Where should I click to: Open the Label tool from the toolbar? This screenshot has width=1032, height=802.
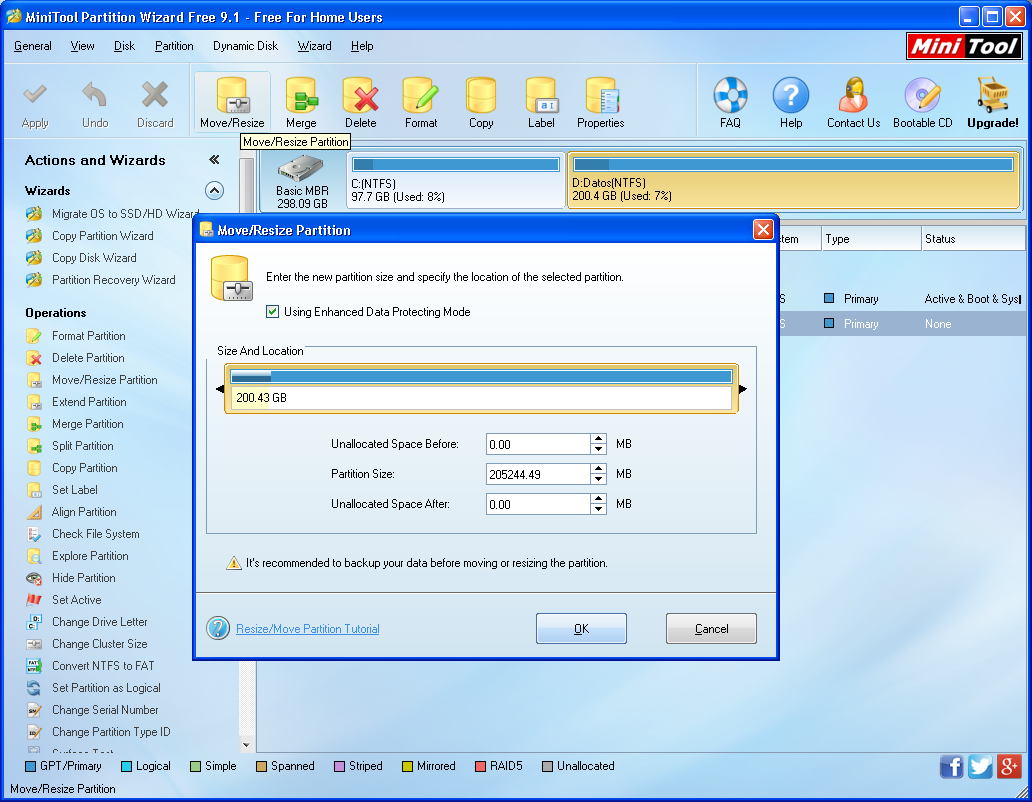[x=541, y=101]
